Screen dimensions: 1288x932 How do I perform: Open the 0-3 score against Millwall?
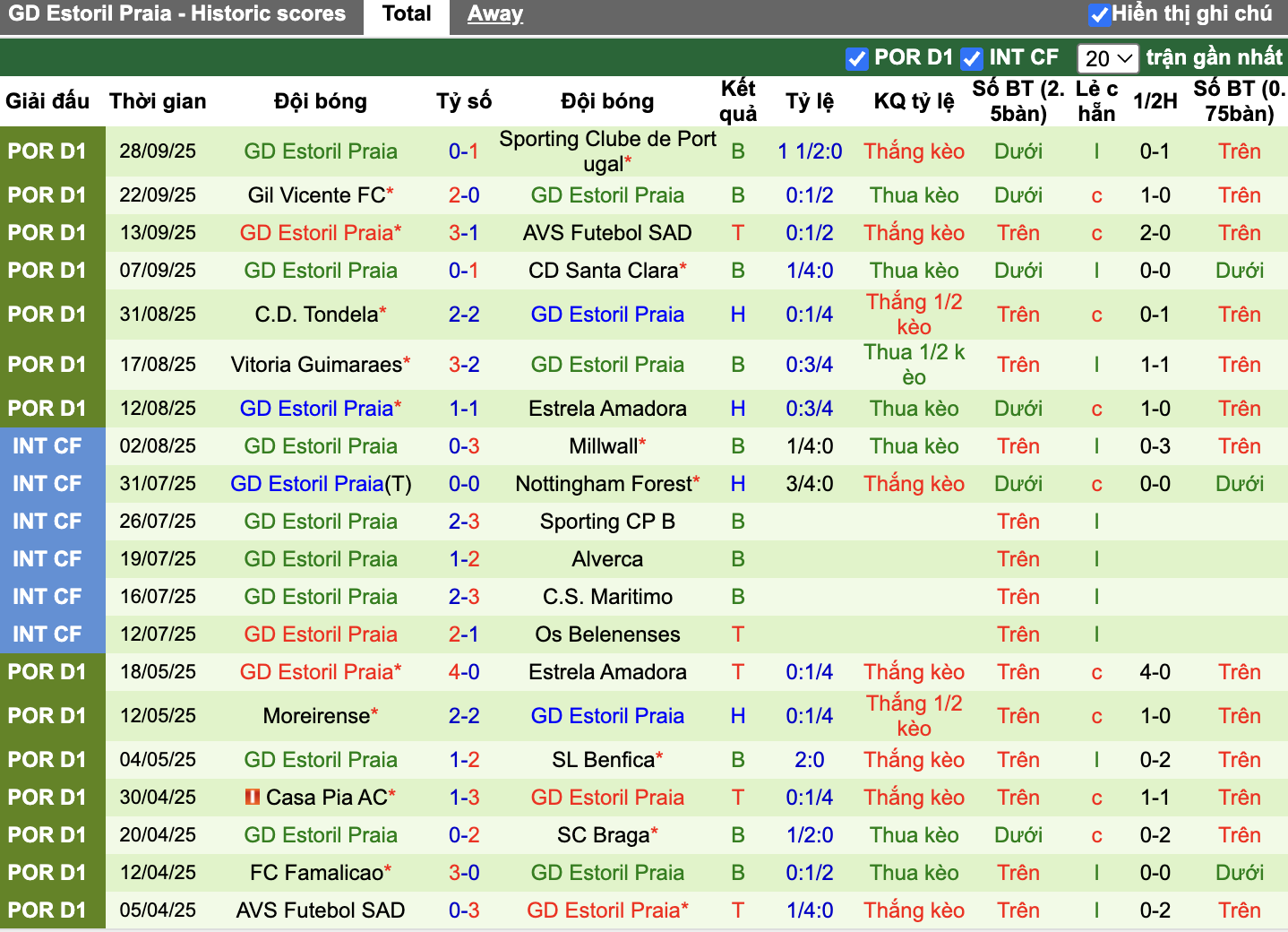(464, 446)
